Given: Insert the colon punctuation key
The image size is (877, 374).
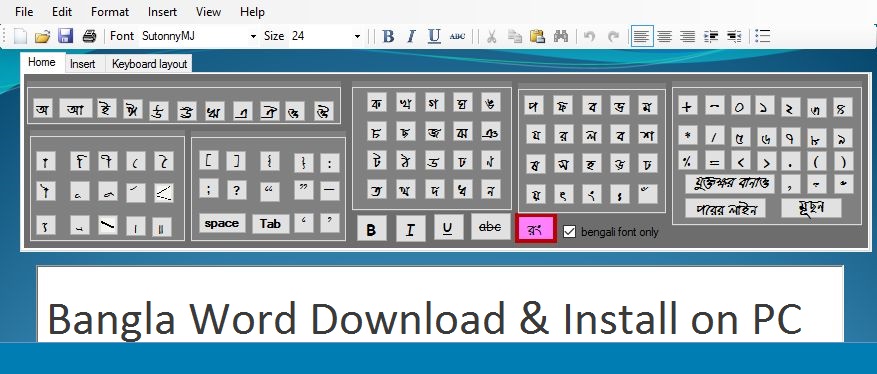Looking at the screenshot, I should pos(329,164).
